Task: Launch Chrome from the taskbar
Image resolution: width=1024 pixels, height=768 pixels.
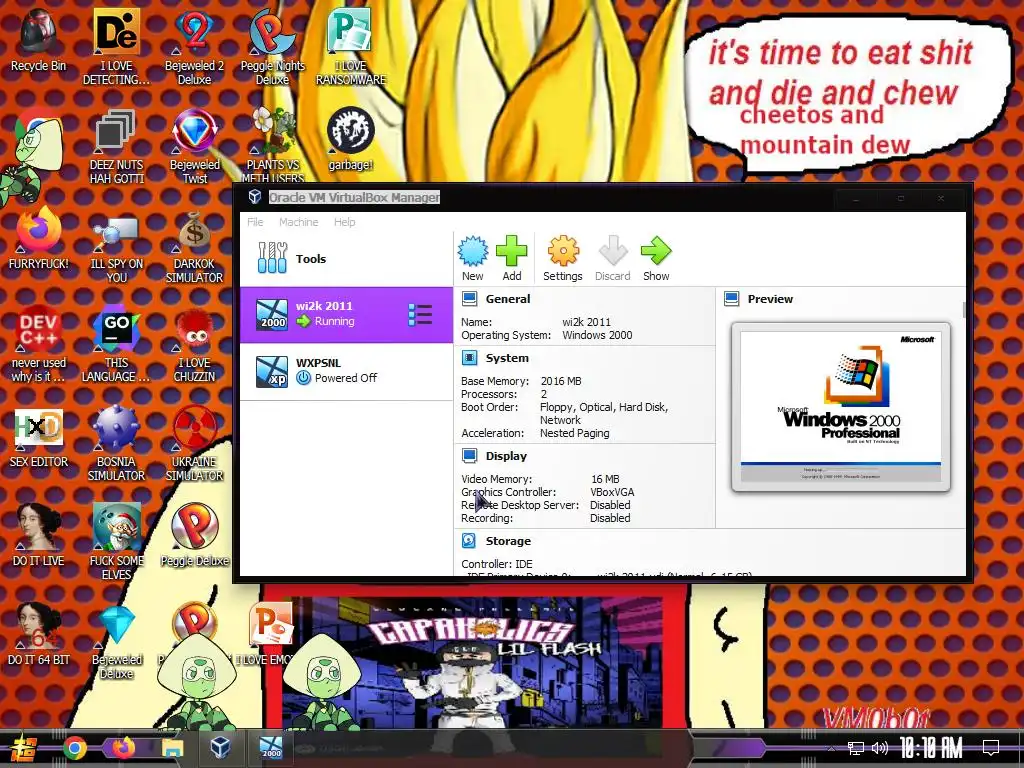Action: 75,748
